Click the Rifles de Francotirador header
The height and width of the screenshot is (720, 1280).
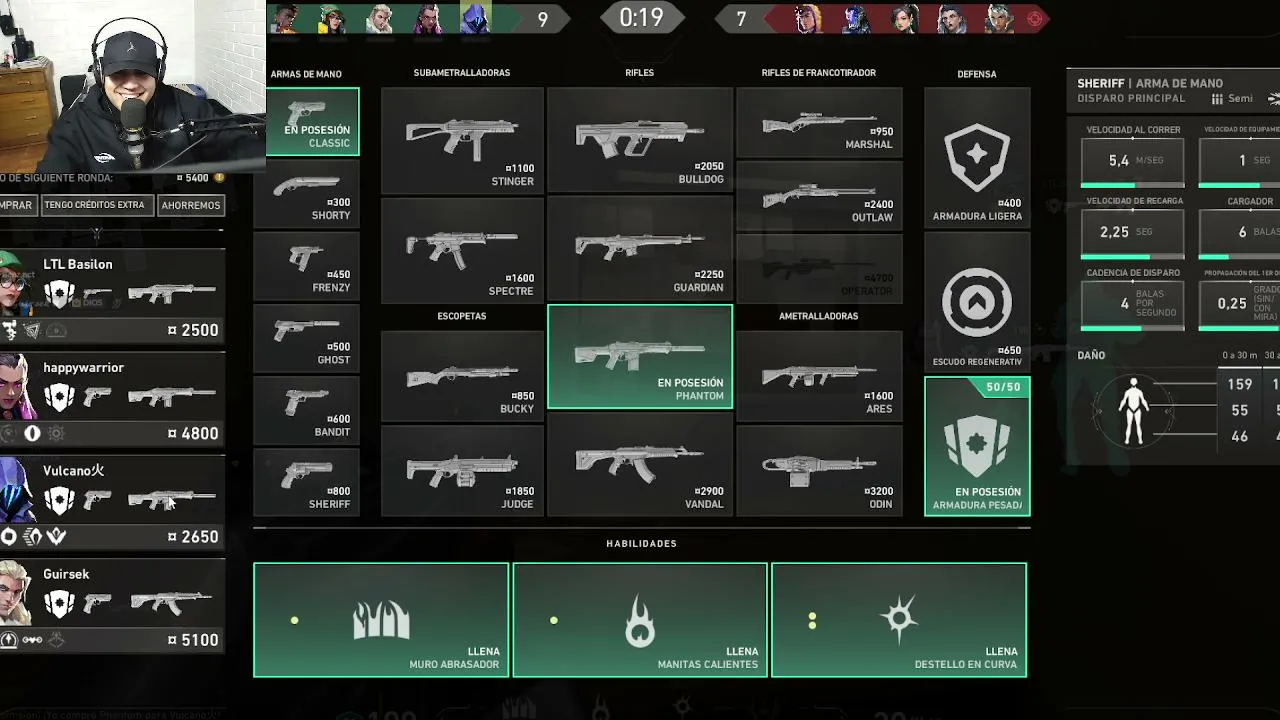pyautogui.click(x=819, y=73)
